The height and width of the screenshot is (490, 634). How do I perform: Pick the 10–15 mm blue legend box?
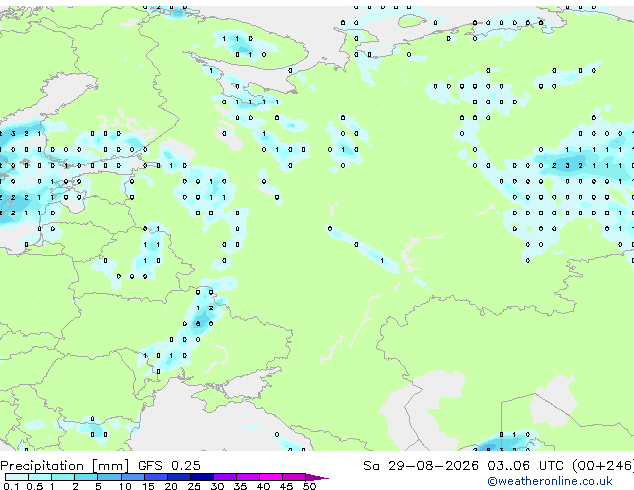click(132, 477)
